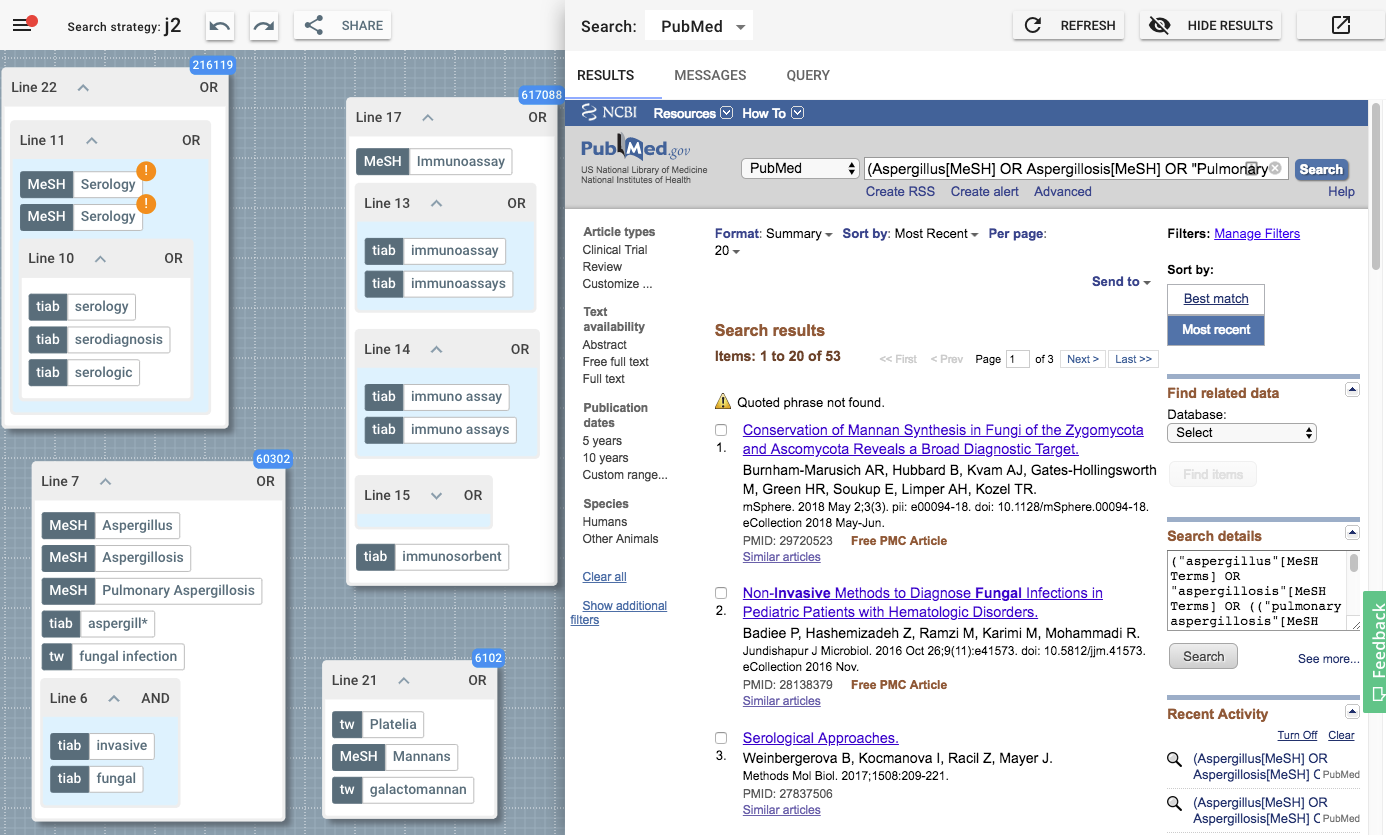Screen dimensions: 1386x835
Task: Collapse Line 22 group
Action: click(83, 88)
